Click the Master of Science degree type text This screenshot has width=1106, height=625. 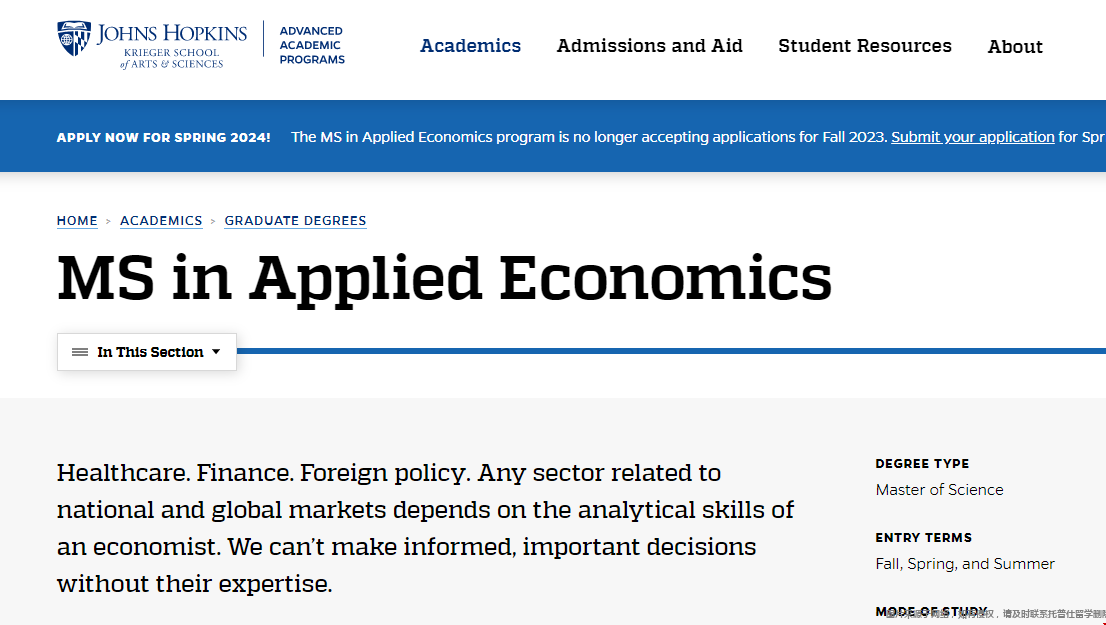(x=940, y=490)
